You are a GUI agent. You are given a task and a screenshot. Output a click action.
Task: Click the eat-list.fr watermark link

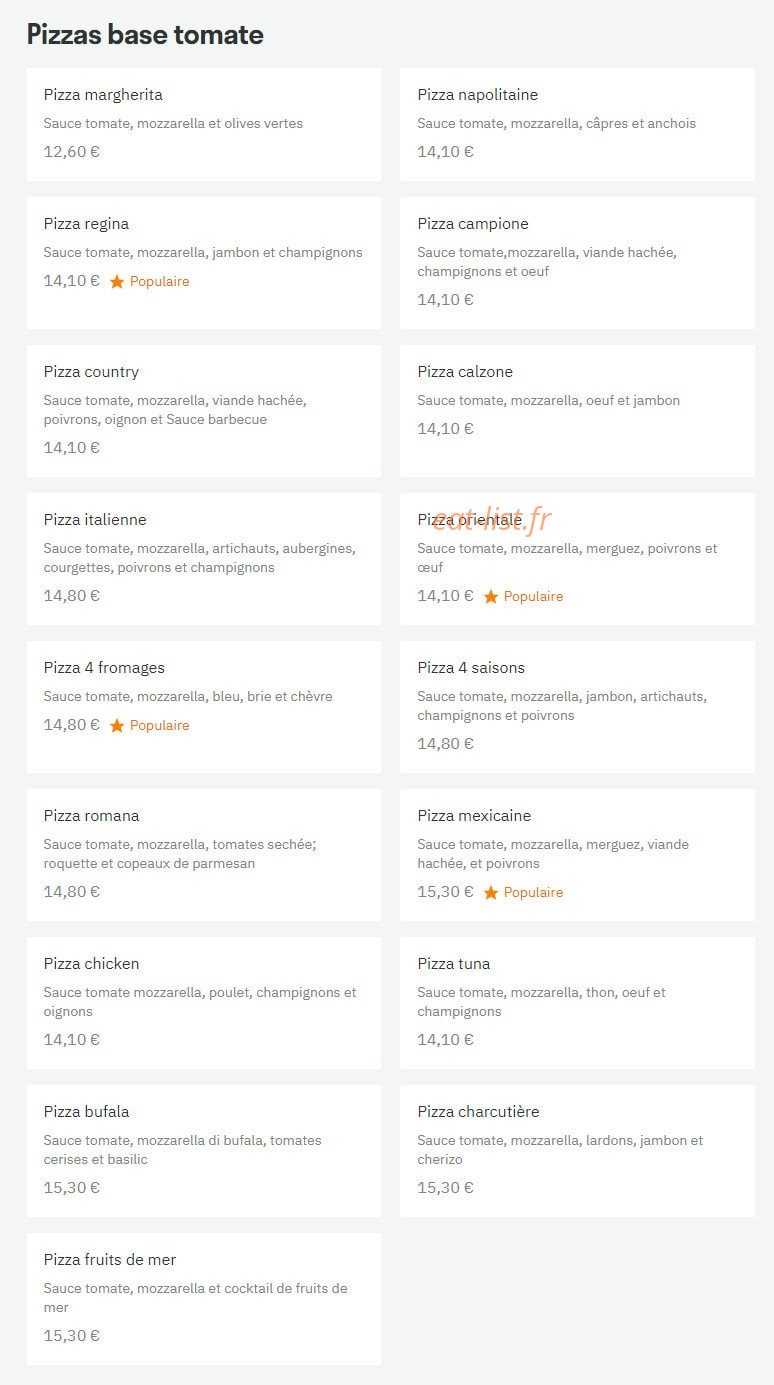pos(492,518)
